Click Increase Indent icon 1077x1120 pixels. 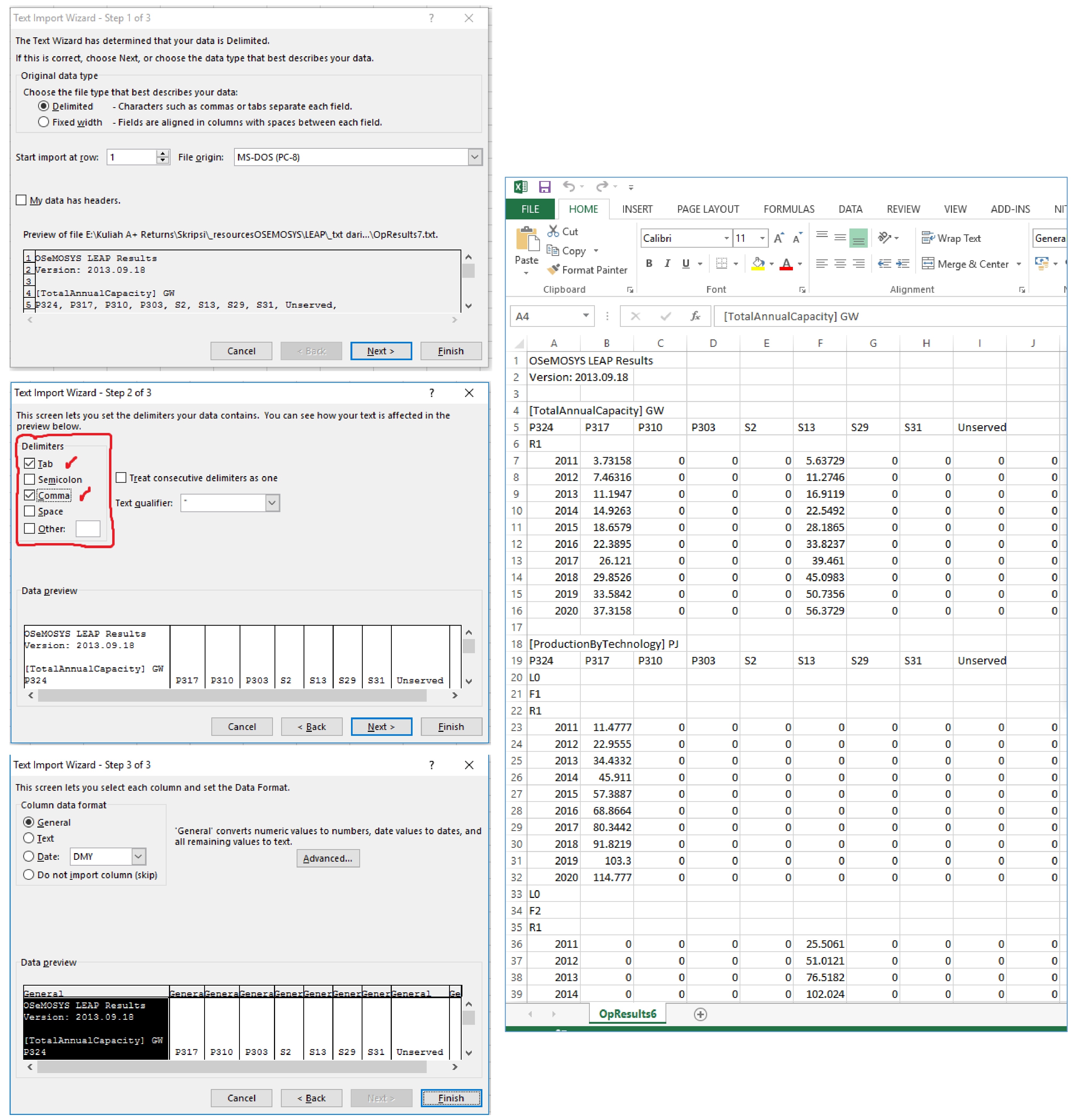903,263
